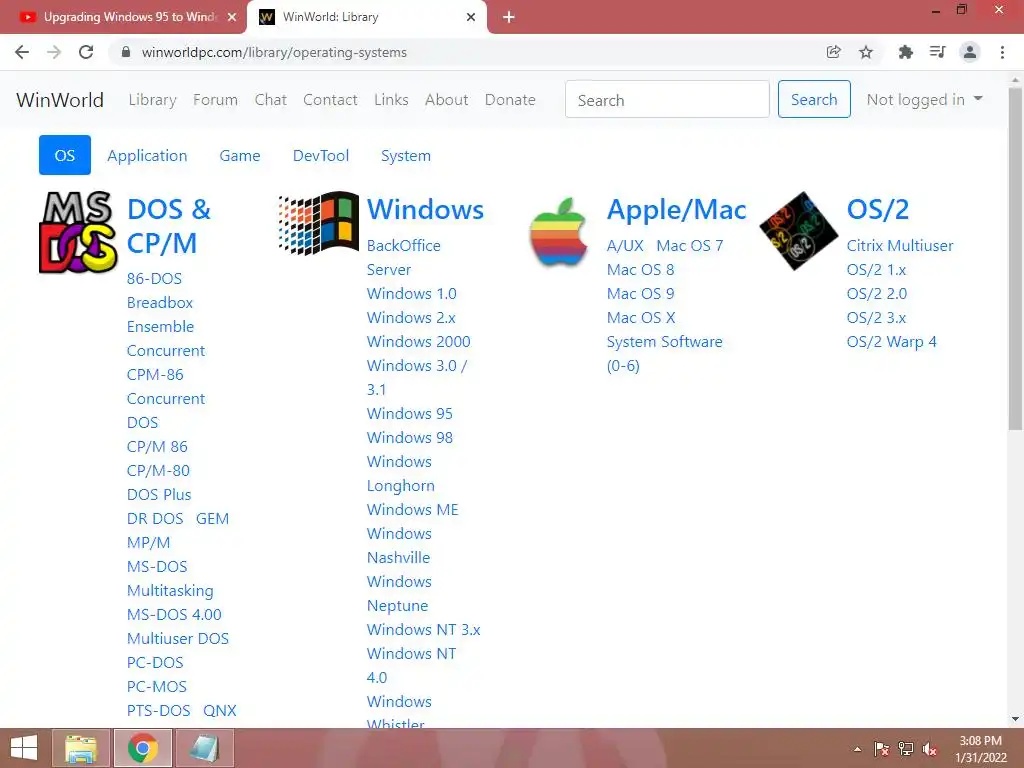Open the About nav link
The height and width of the screenshot is (768, 1024).
pos(447,99)
